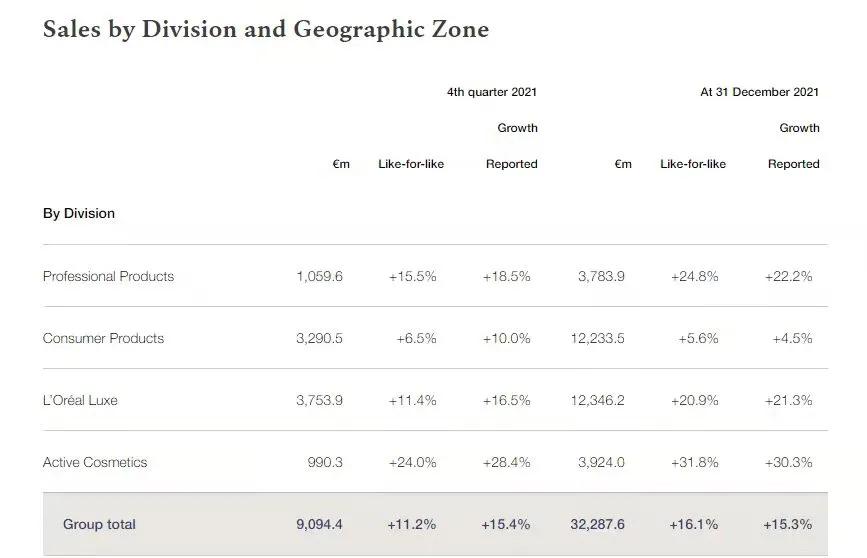Click the 3,783.9 annual sales value

[601, 276]
